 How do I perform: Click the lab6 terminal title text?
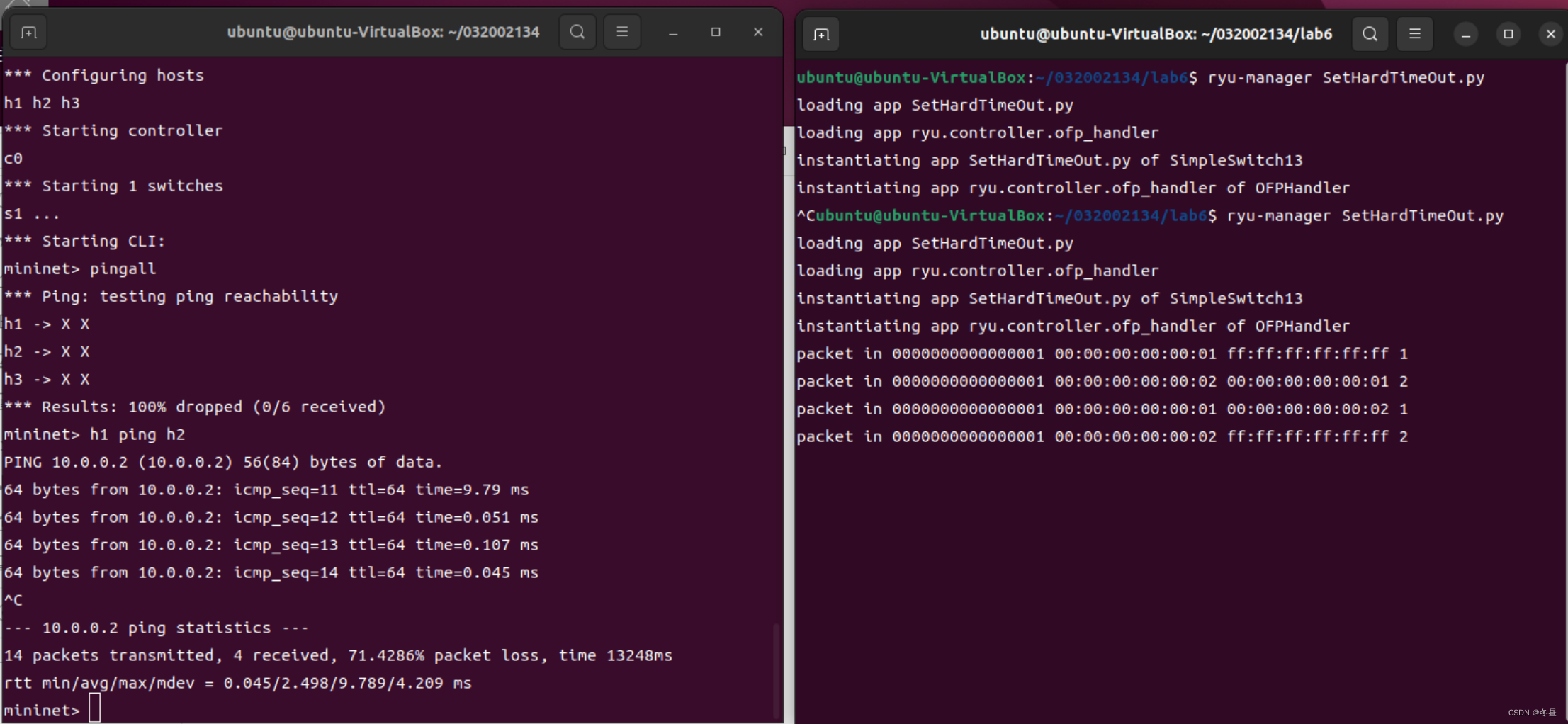point(1156,34)
